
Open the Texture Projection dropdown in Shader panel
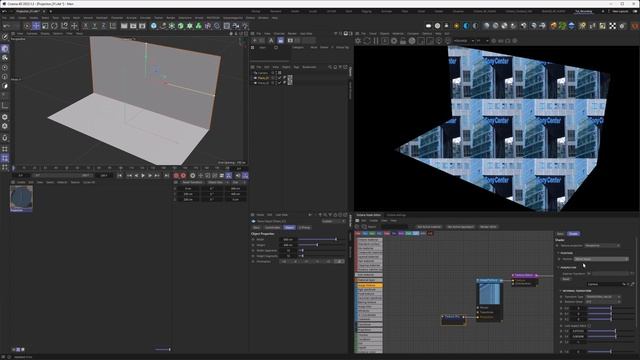coord(602,246)
